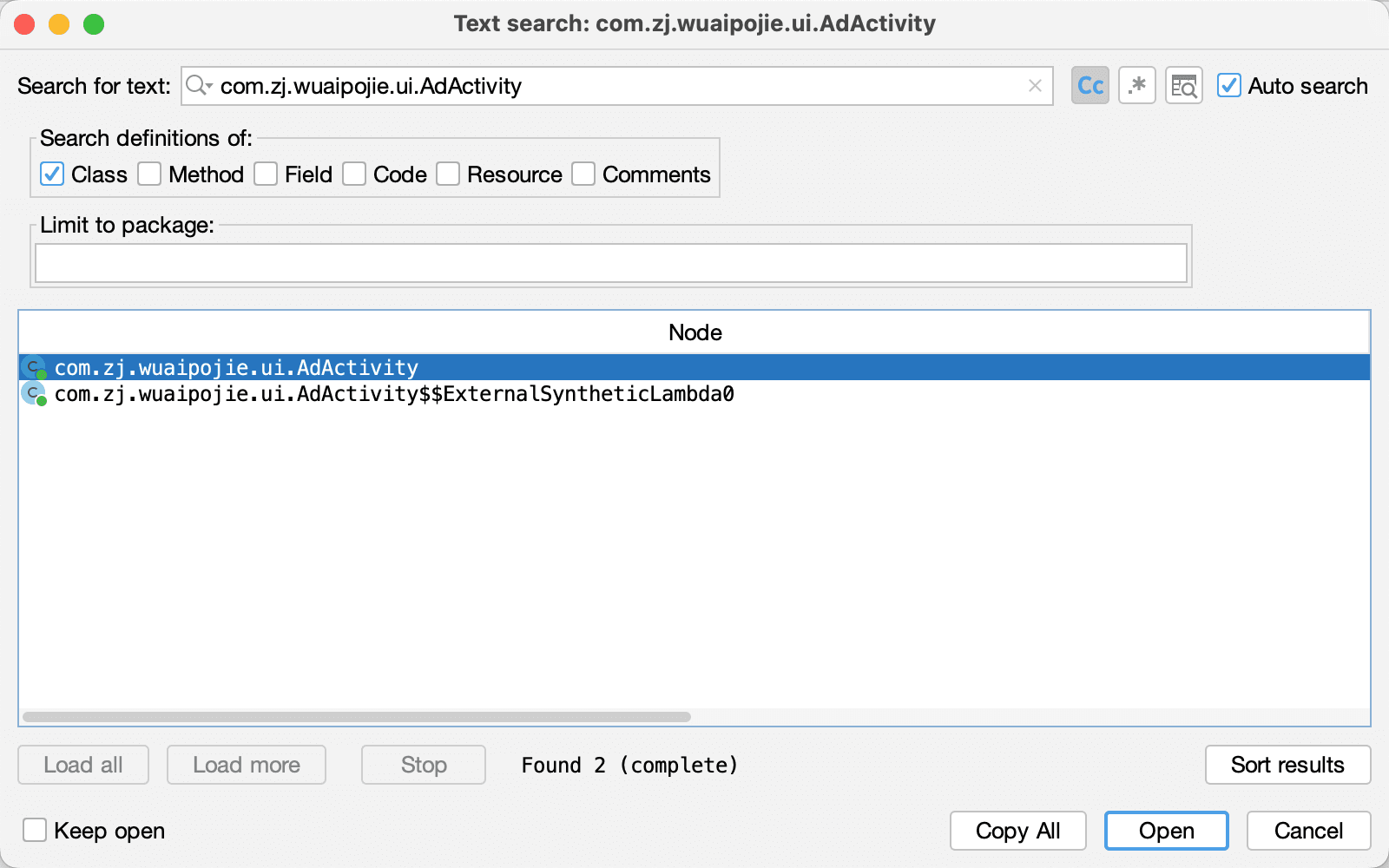
Task: Click the Found 2 (complete) status text
Action: [x=629, y=766]
